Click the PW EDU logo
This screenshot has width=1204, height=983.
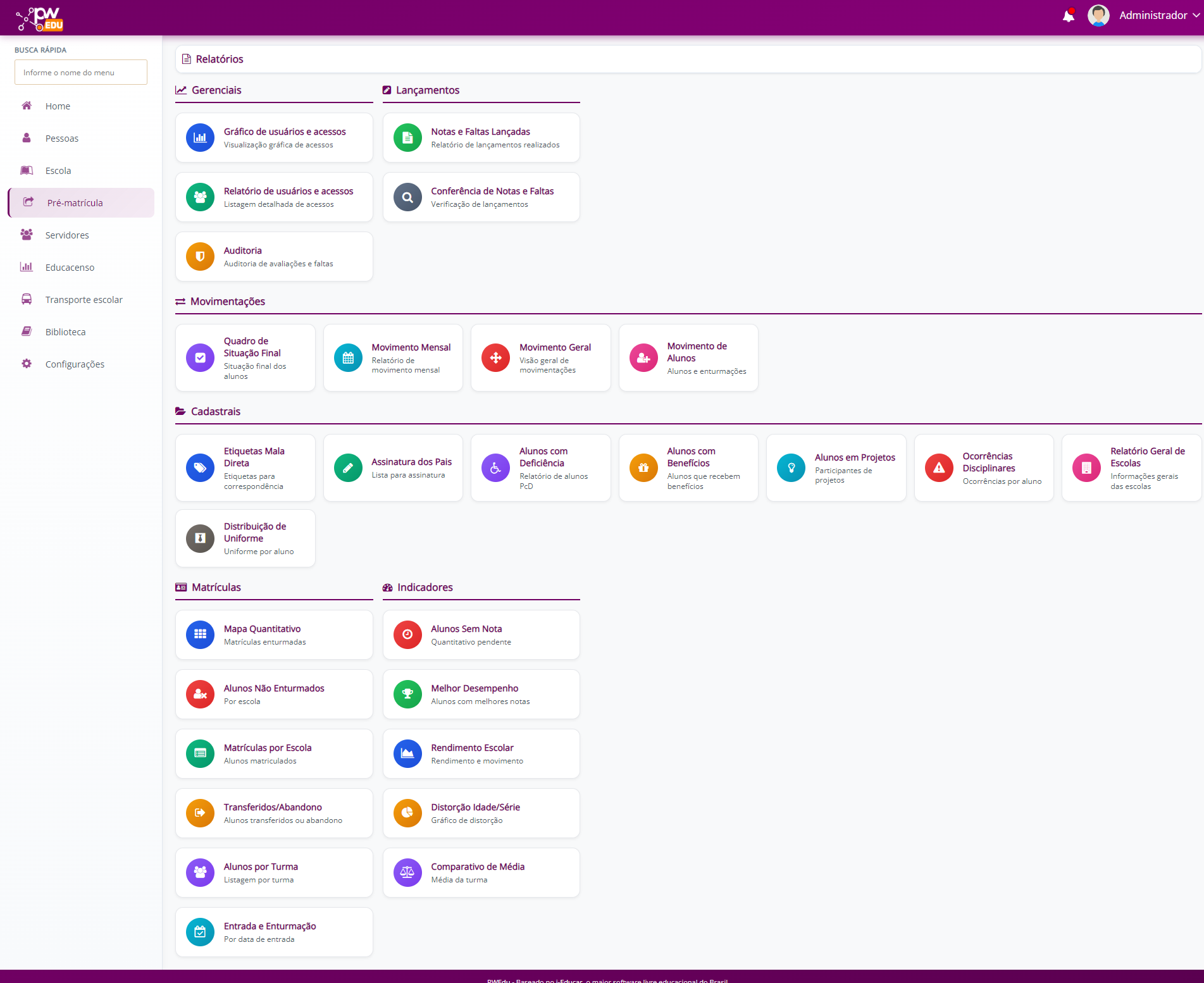(x=40, y=18)
